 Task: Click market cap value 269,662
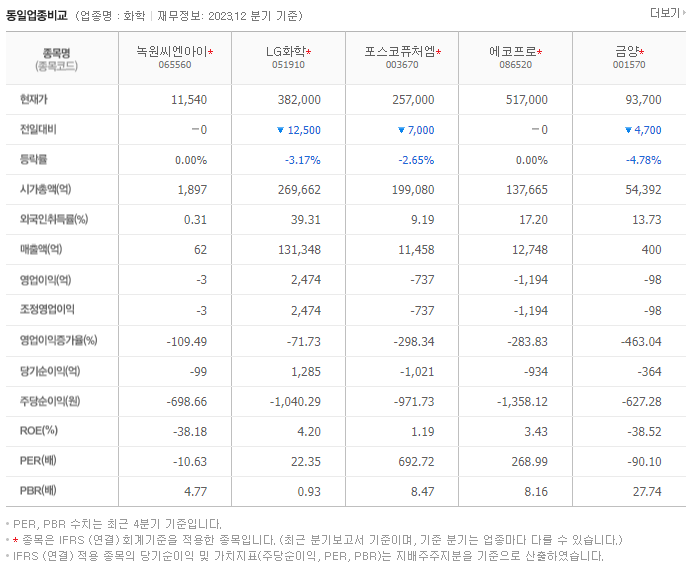point(299,190)
